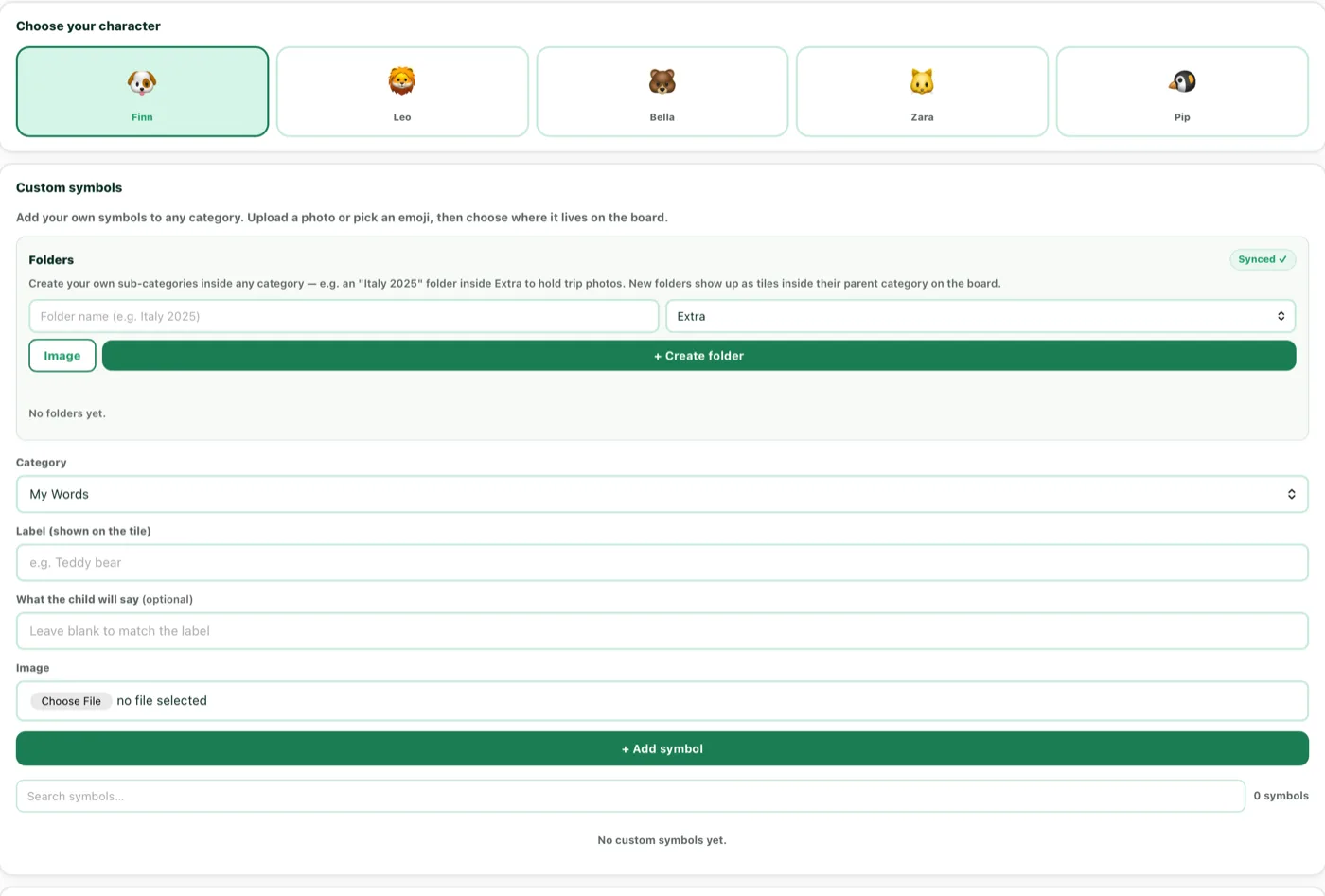Choose the Leo lion character
The image size is (1325, 896).
pos(402,92)
